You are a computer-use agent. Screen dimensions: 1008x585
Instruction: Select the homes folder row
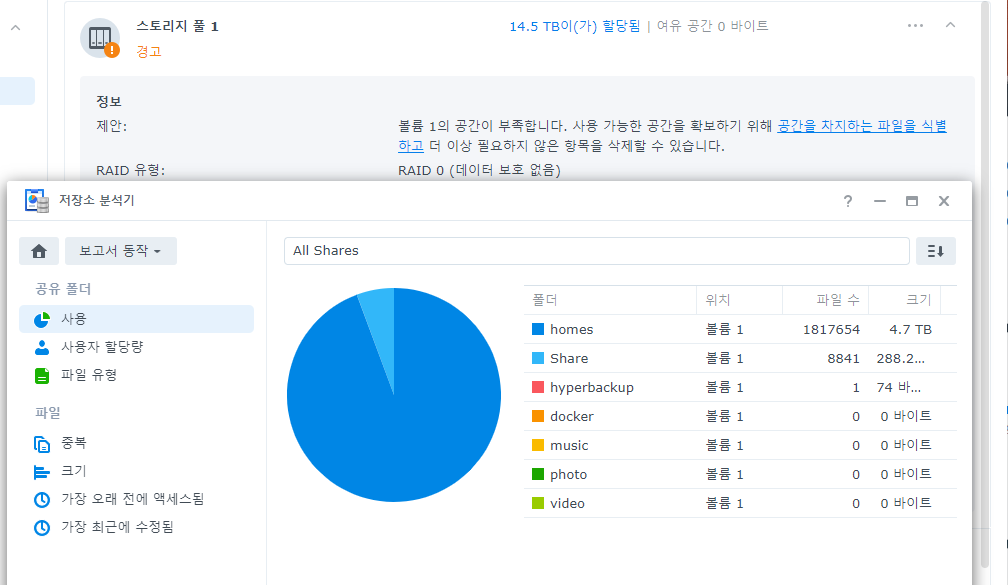[x=741, y=329]
